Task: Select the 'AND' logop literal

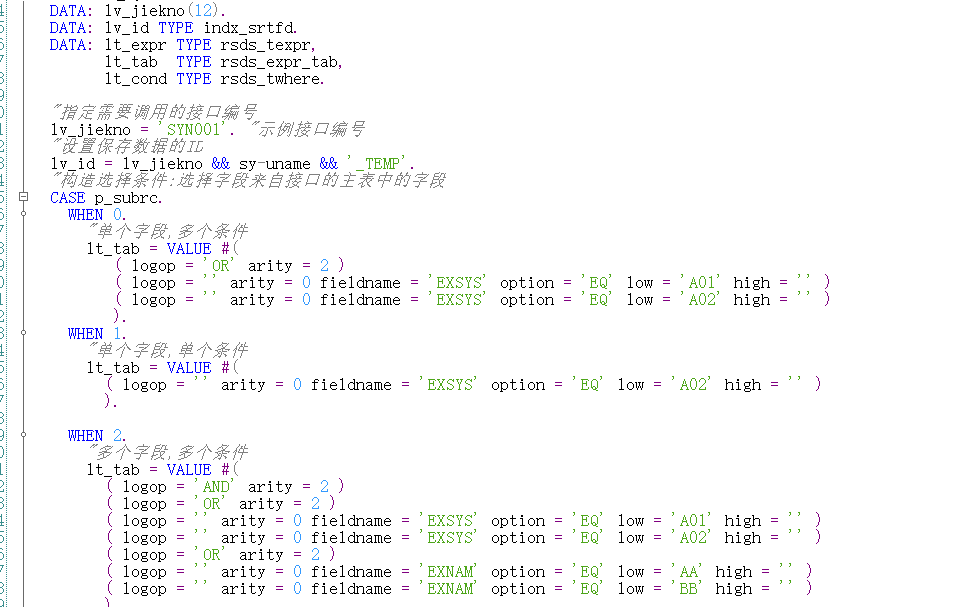Action: click(216, 487)
